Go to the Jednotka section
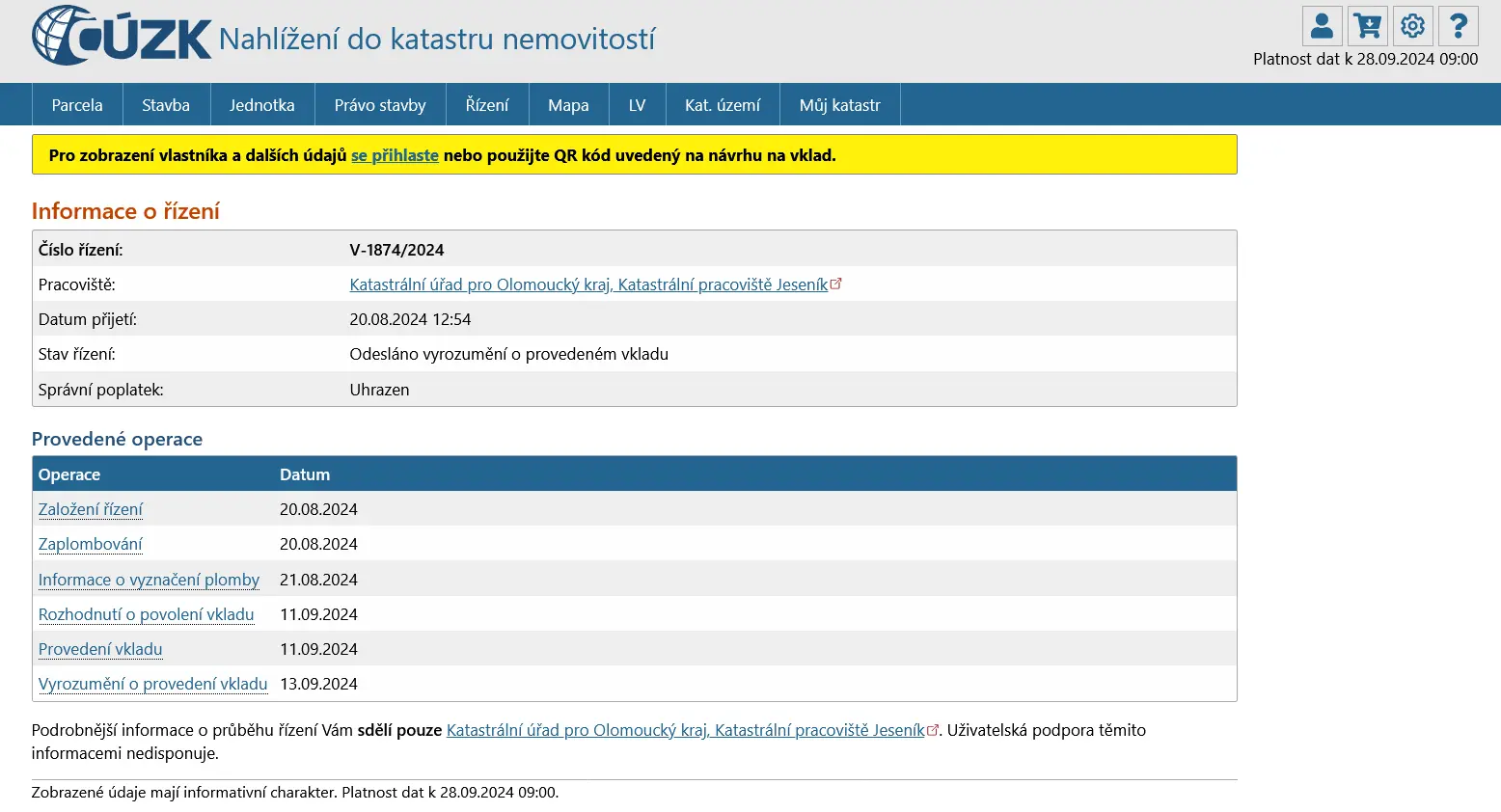 (x=261, y=105)
